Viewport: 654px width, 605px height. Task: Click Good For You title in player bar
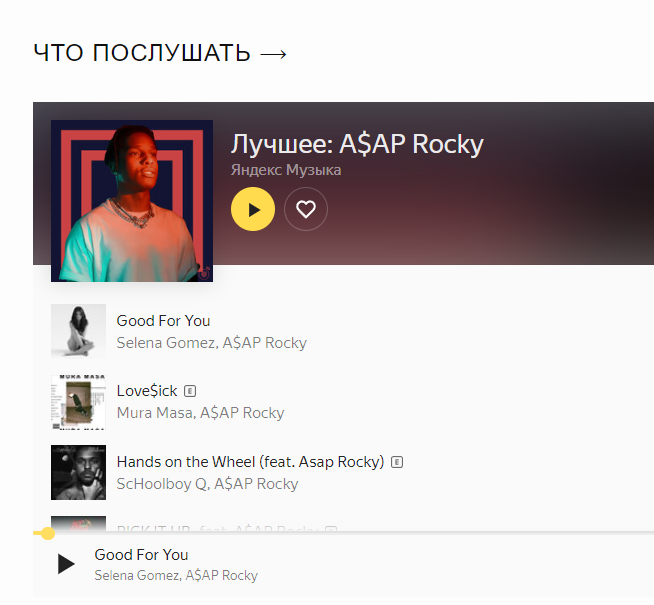tap(141, 555)
